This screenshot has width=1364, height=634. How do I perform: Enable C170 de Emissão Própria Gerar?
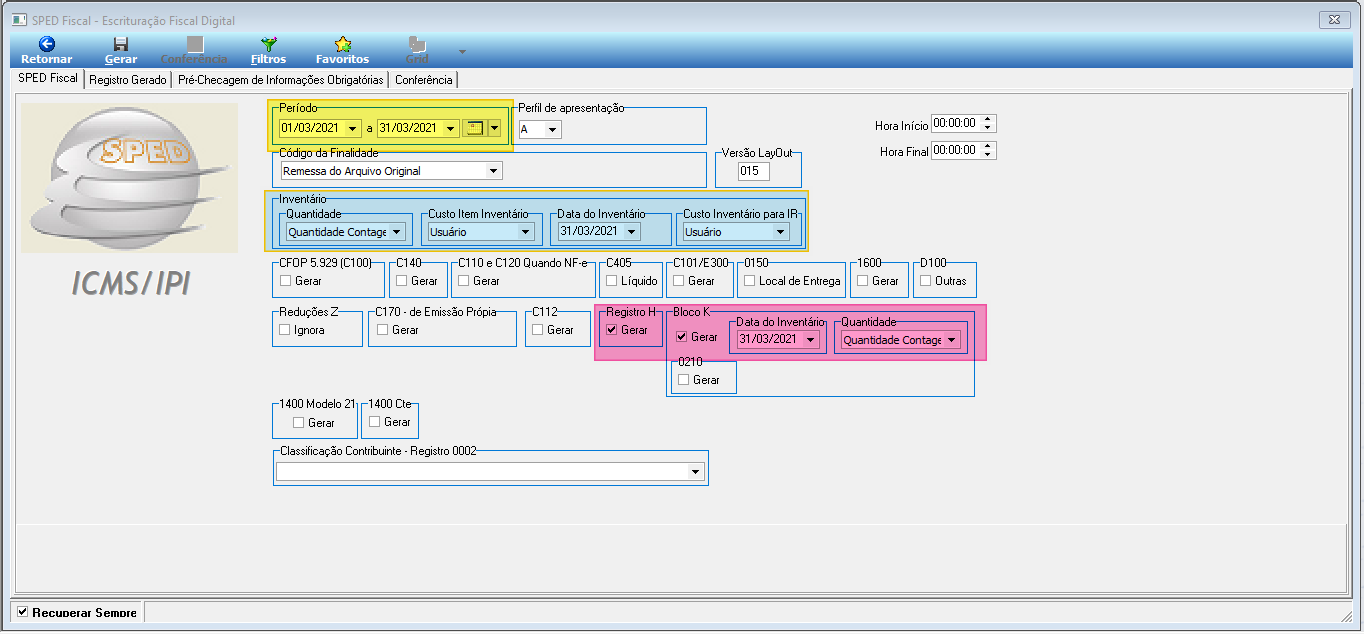click(382, 329)
